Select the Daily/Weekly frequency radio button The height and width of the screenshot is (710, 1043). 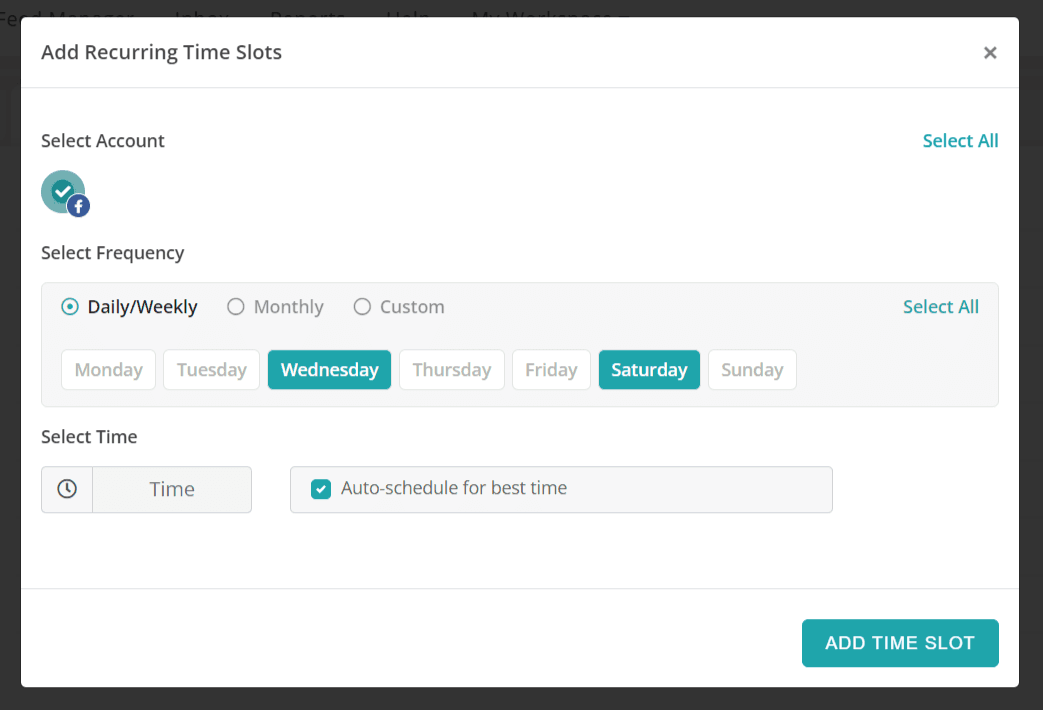click(x=70, y=307)
